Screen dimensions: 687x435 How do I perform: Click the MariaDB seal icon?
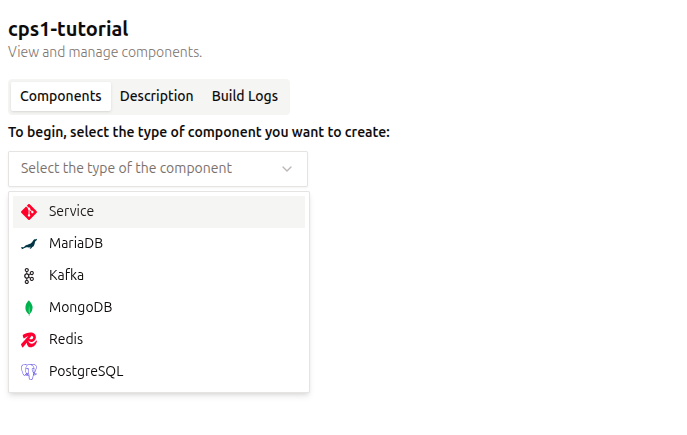click(29, 244)
